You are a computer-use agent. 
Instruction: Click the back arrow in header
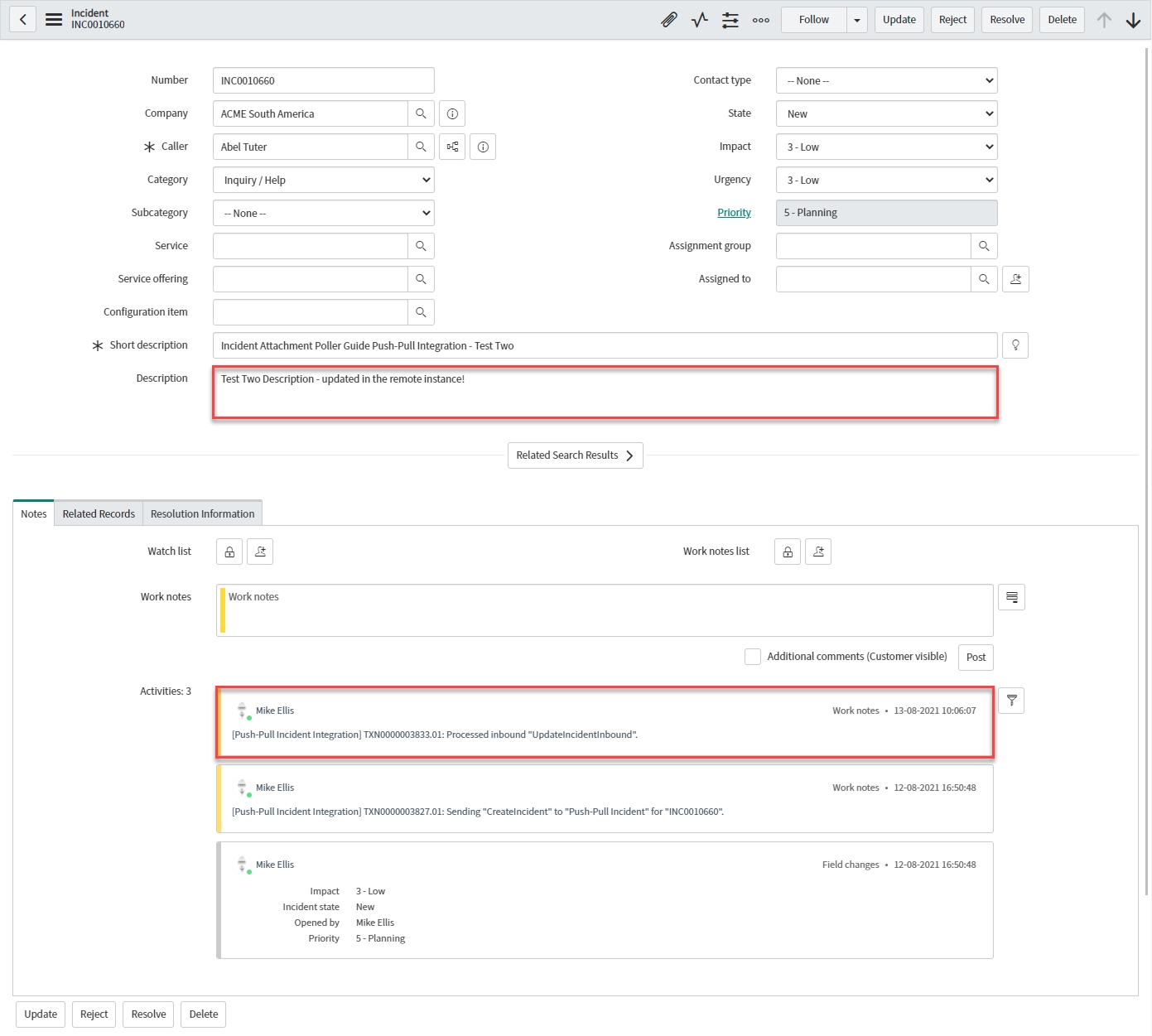pyautogui.click(x=23, y=20)
